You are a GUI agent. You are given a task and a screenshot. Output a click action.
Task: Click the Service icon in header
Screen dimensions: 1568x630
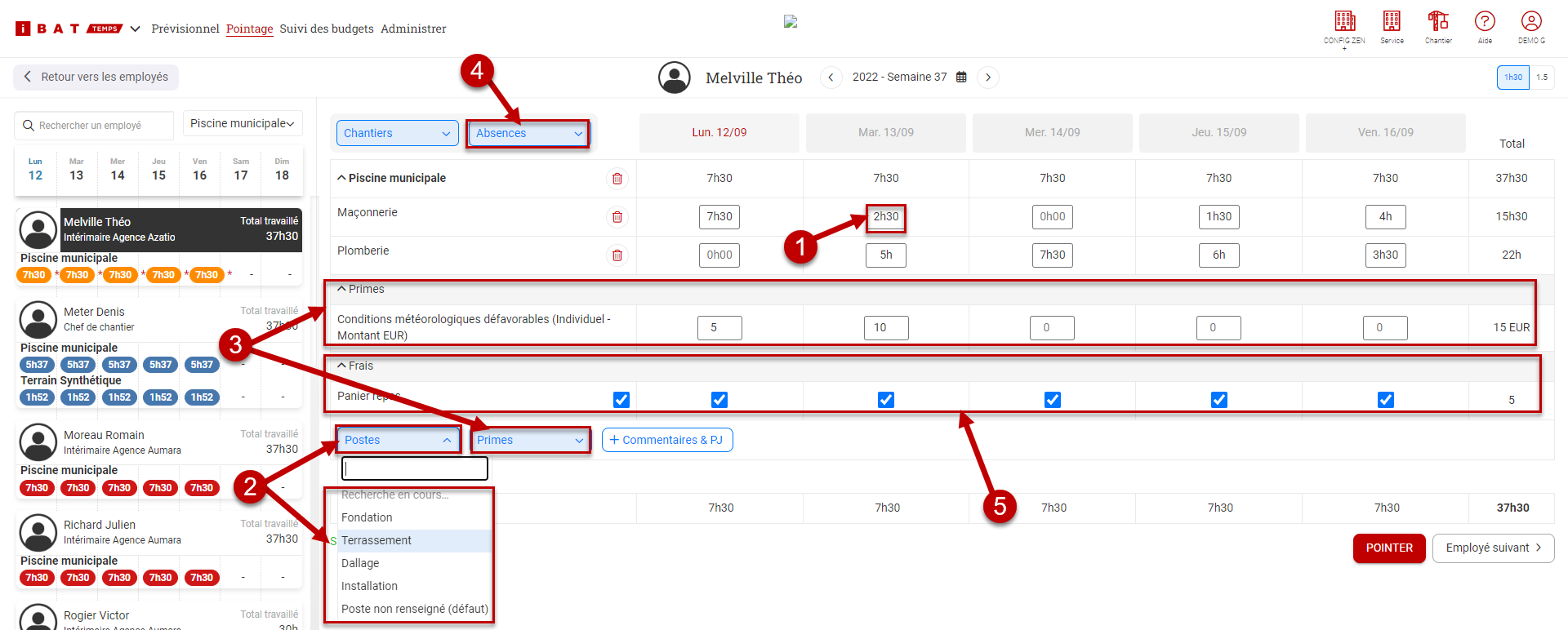point(1392,22)
